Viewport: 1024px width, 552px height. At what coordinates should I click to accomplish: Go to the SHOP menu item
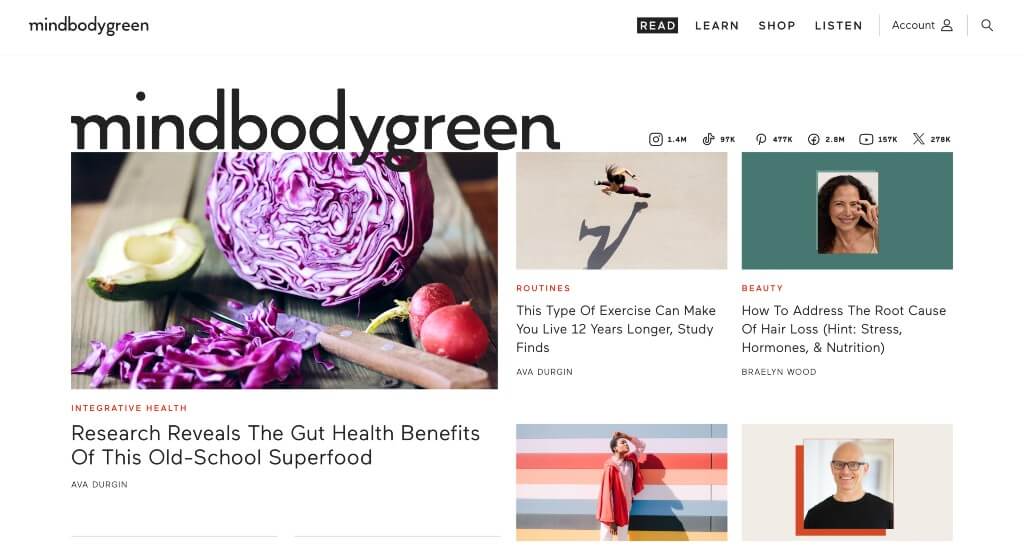[776, 25]
